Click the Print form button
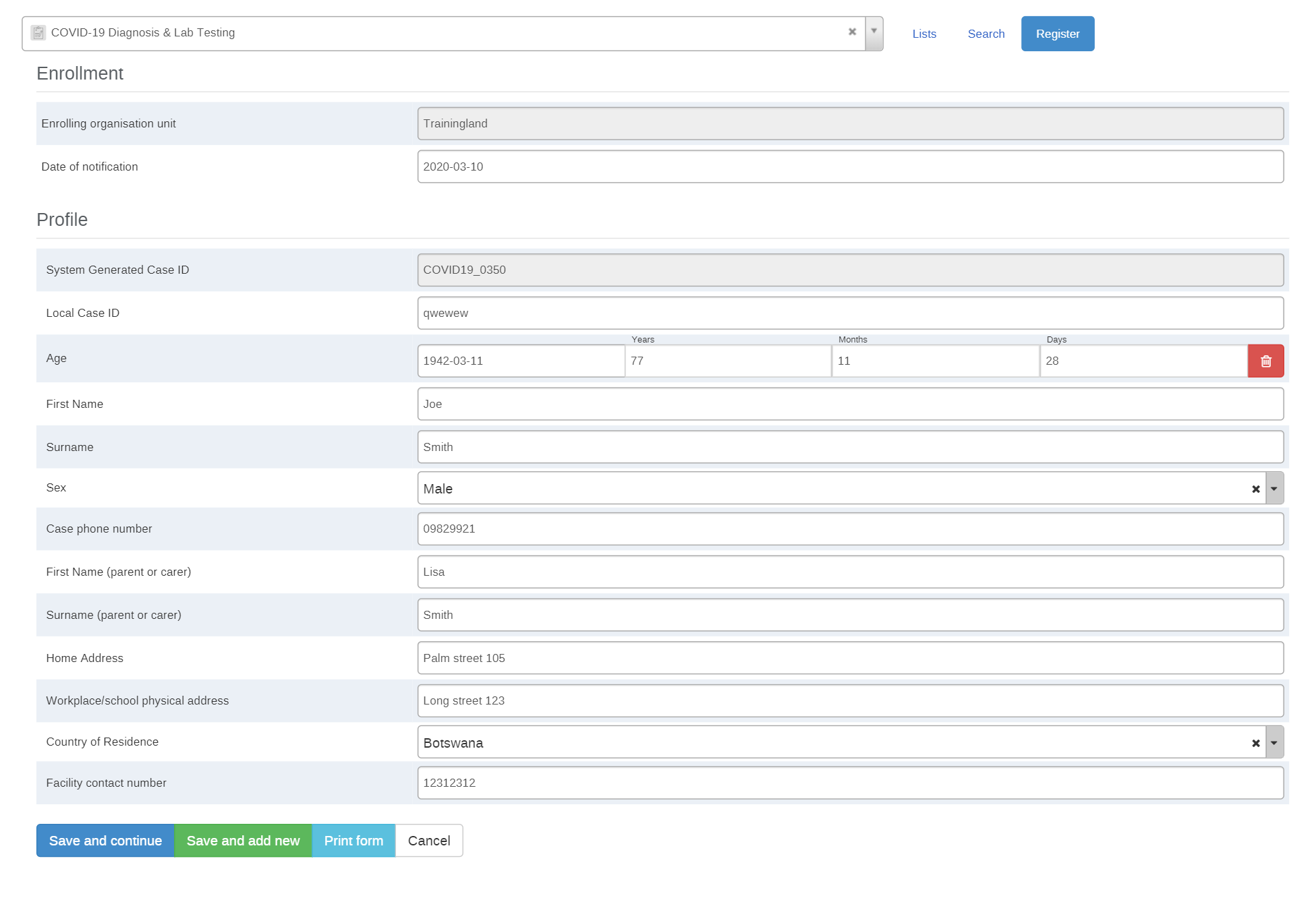Image resolution: width=1316 pixels, height=898 pixels. [x=353, y=841]
